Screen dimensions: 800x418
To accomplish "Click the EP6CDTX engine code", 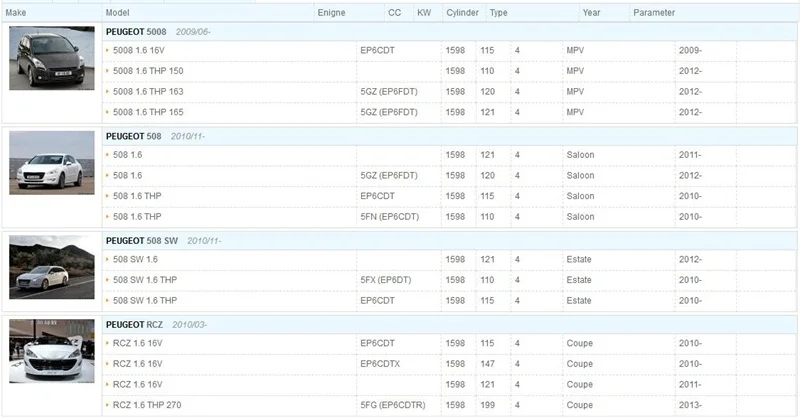I will pos(380,364).
